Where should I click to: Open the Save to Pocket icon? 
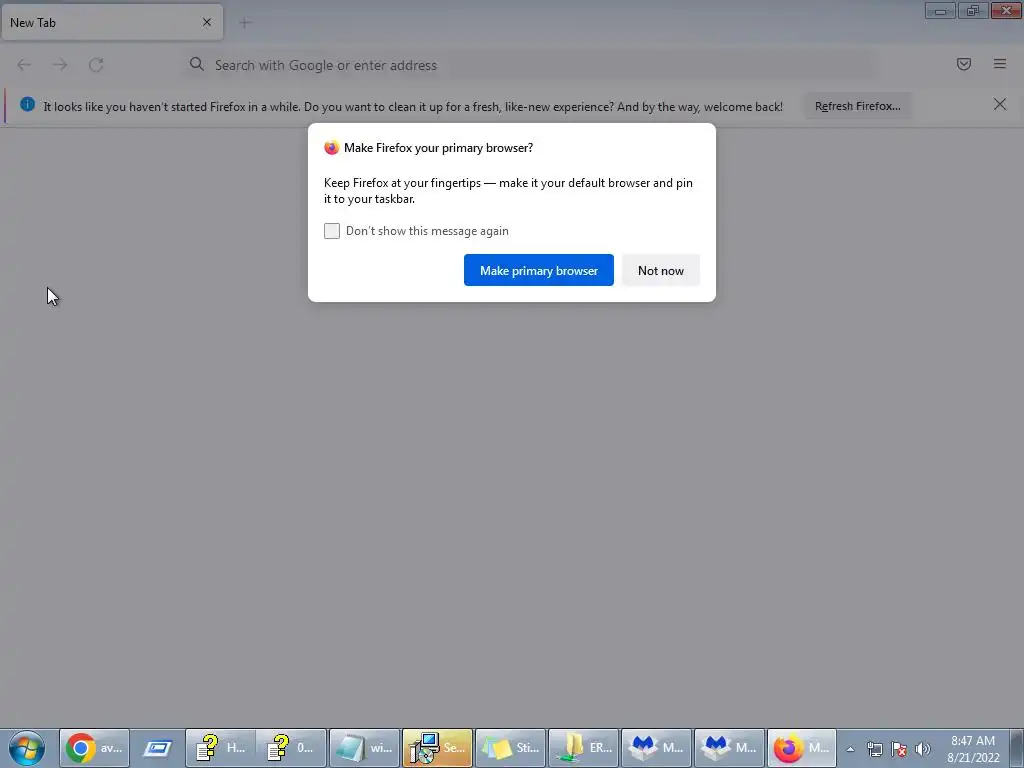pos(963,64)
